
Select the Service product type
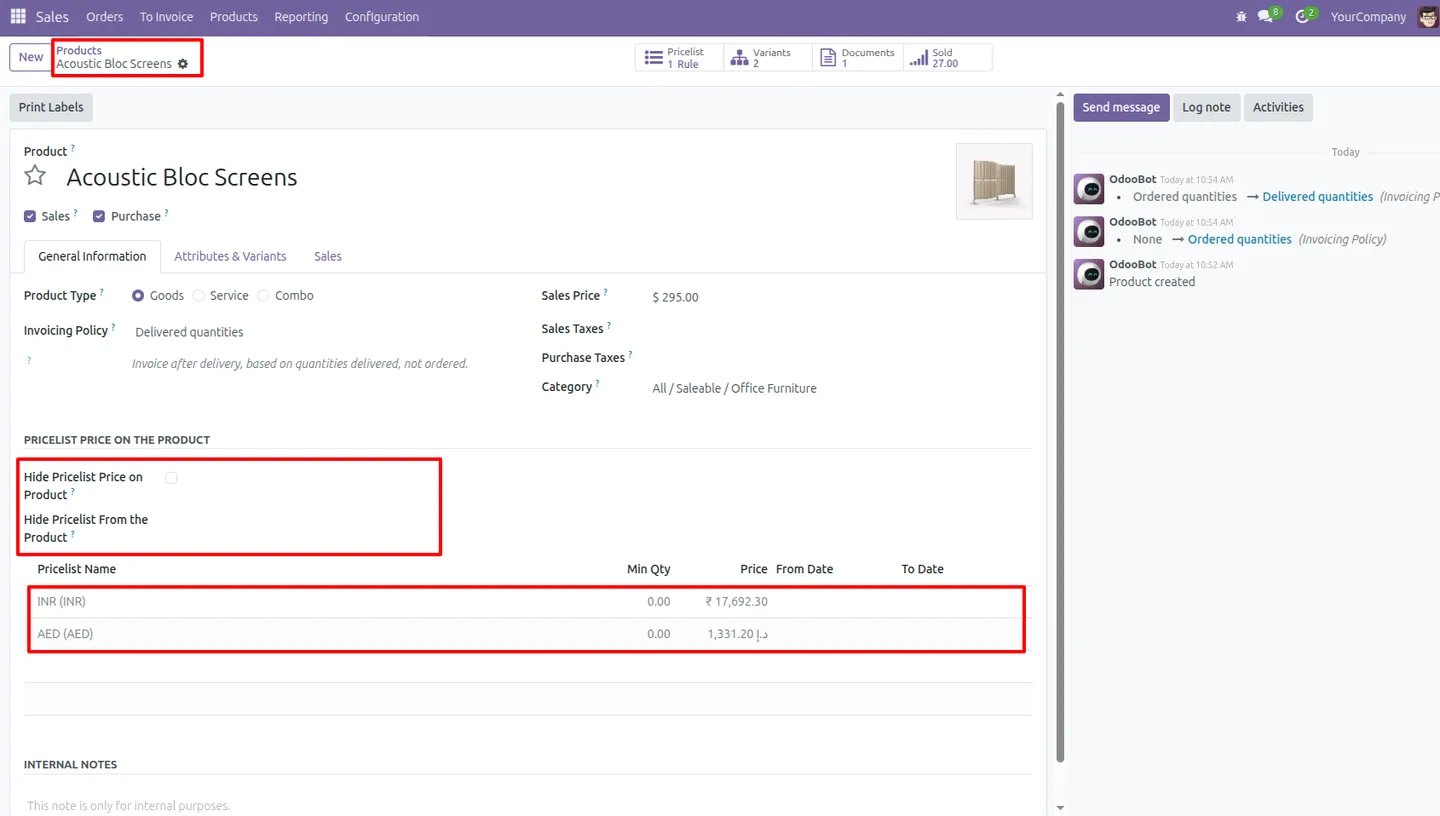pyautogui.click(x=198, y=296)
